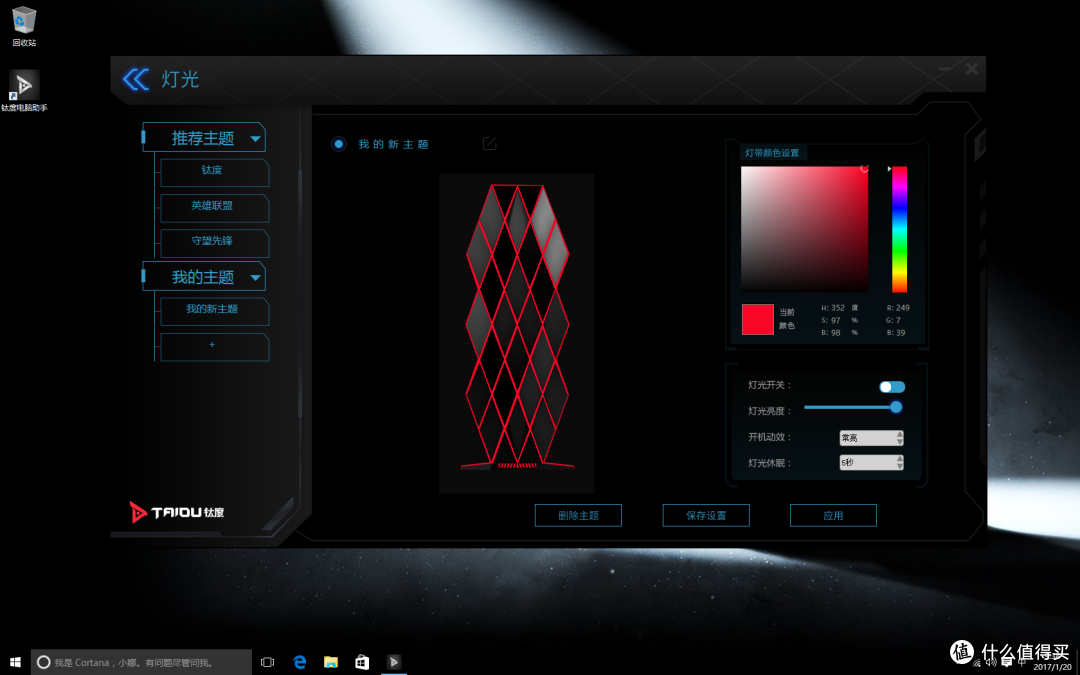Click the PC case preview image
Image resolution: width=1080 pixels, height=675 pixels.
pos(517,333)
